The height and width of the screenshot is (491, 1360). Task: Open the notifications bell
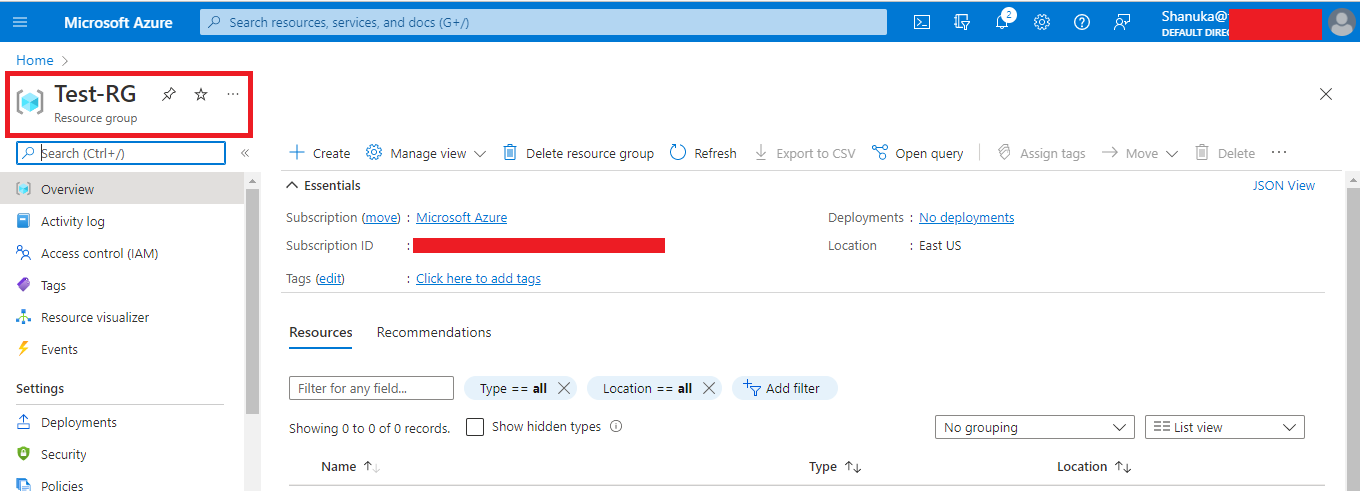tap(1002, 22)
